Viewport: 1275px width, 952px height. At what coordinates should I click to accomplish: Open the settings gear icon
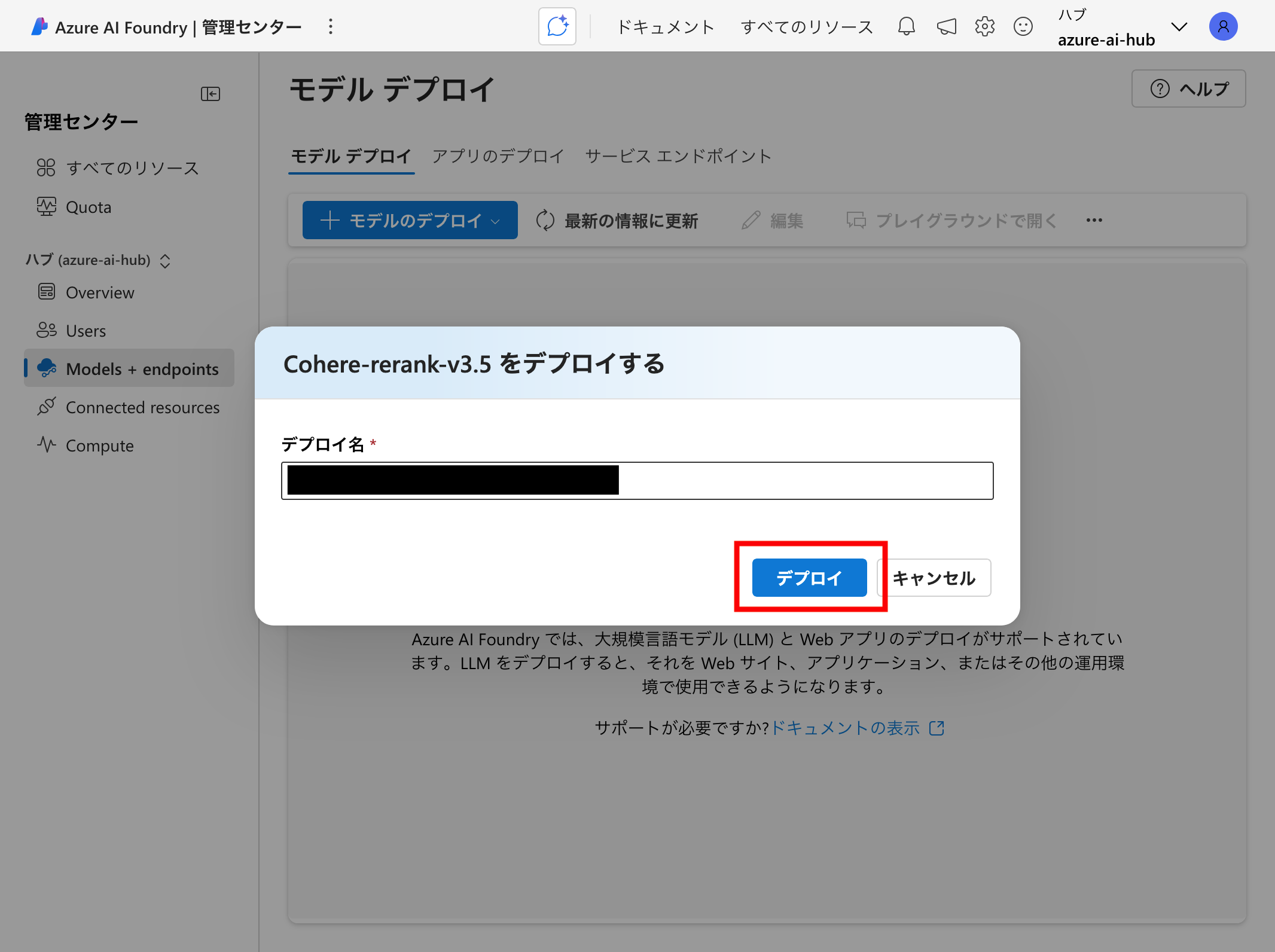984,26
